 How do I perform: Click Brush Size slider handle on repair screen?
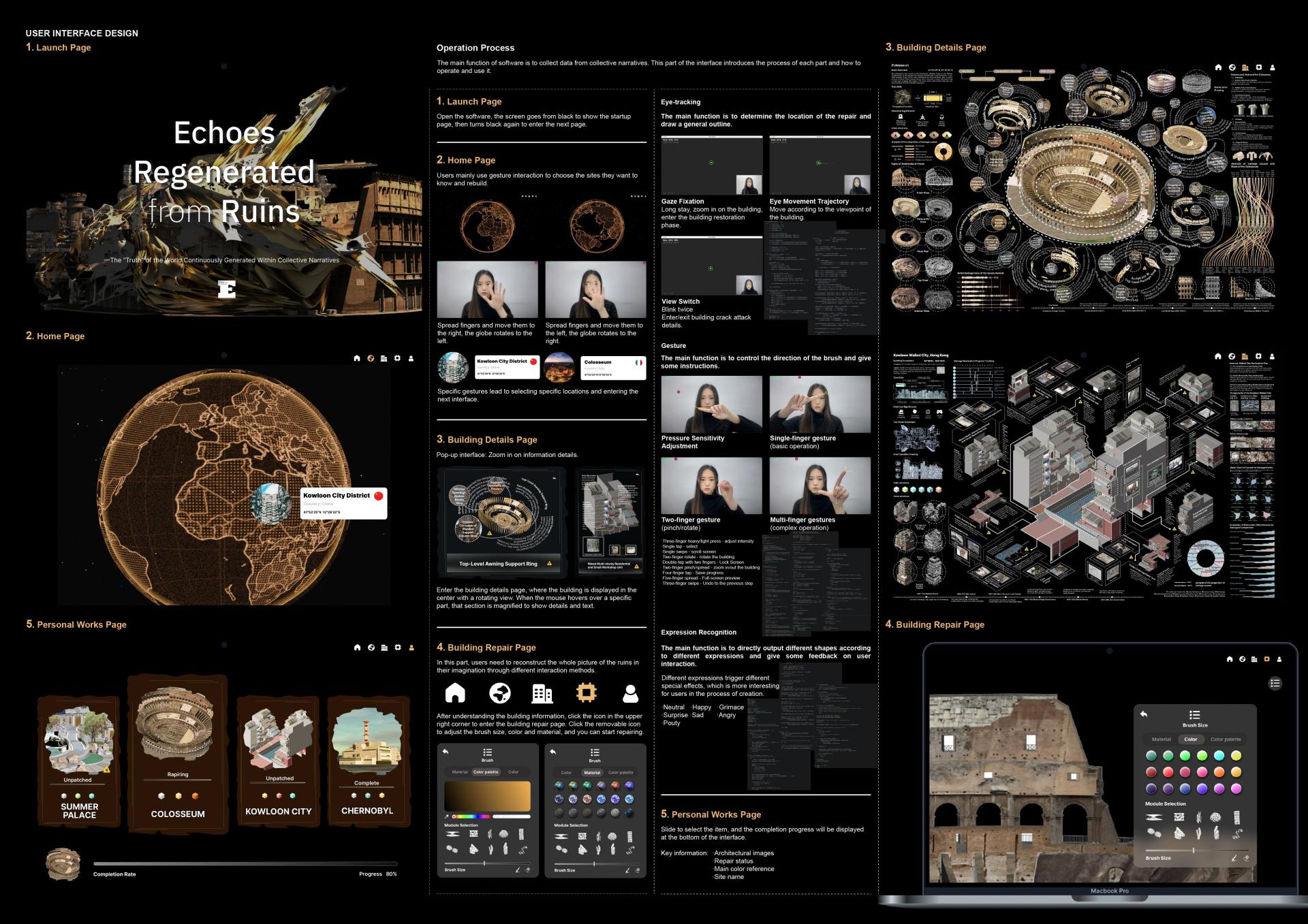pyautogui.click(x=1194, y=850)
